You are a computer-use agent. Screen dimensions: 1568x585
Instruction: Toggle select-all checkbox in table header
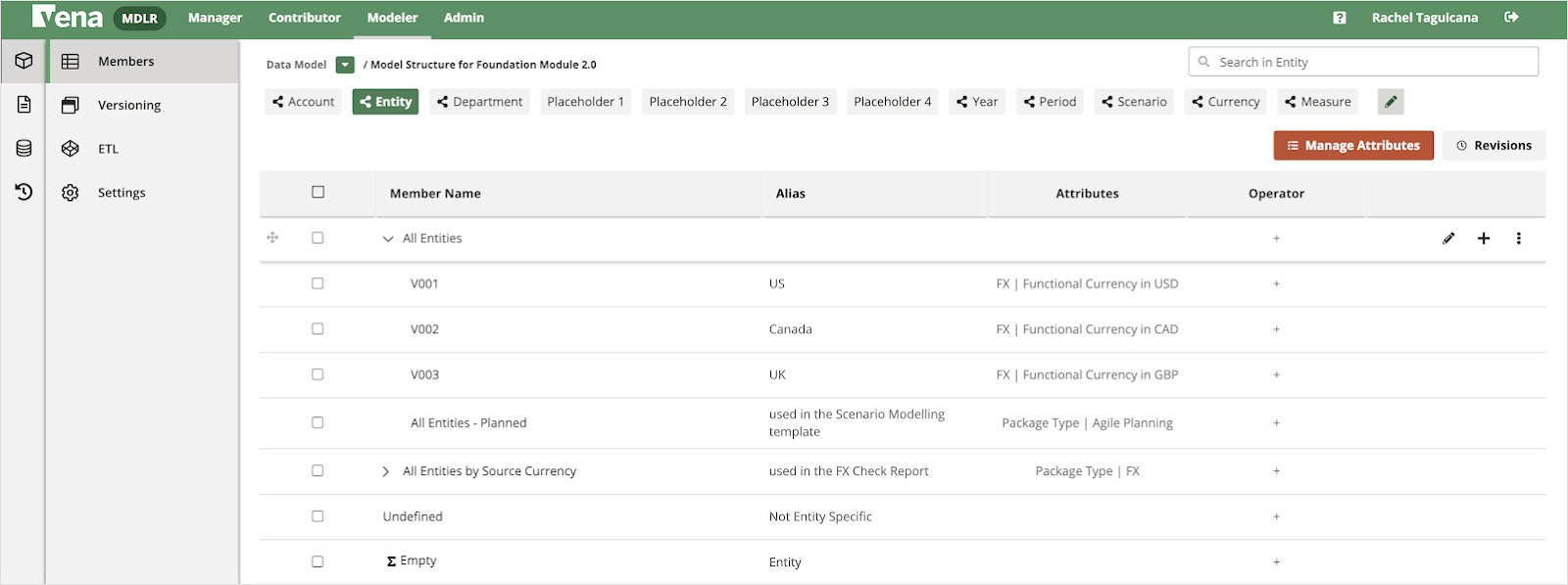point(318,192)
